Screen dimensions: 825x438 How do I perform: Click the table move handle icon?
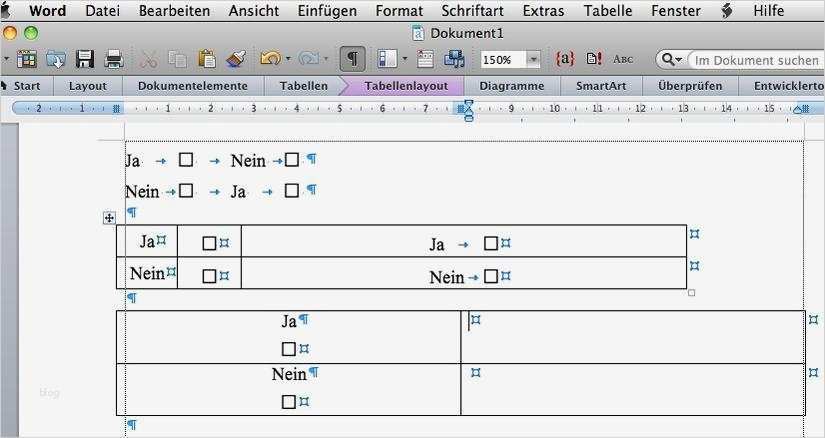[109, 217]
